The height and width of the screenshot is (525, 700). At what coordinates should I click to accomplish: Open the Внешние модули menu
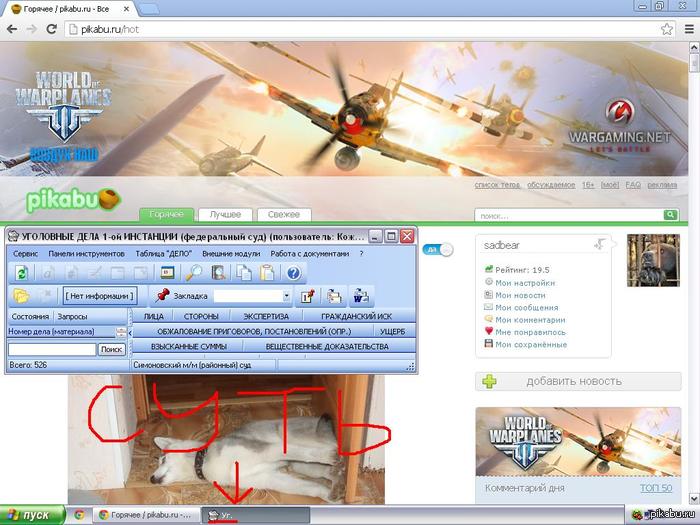(231, 254)
